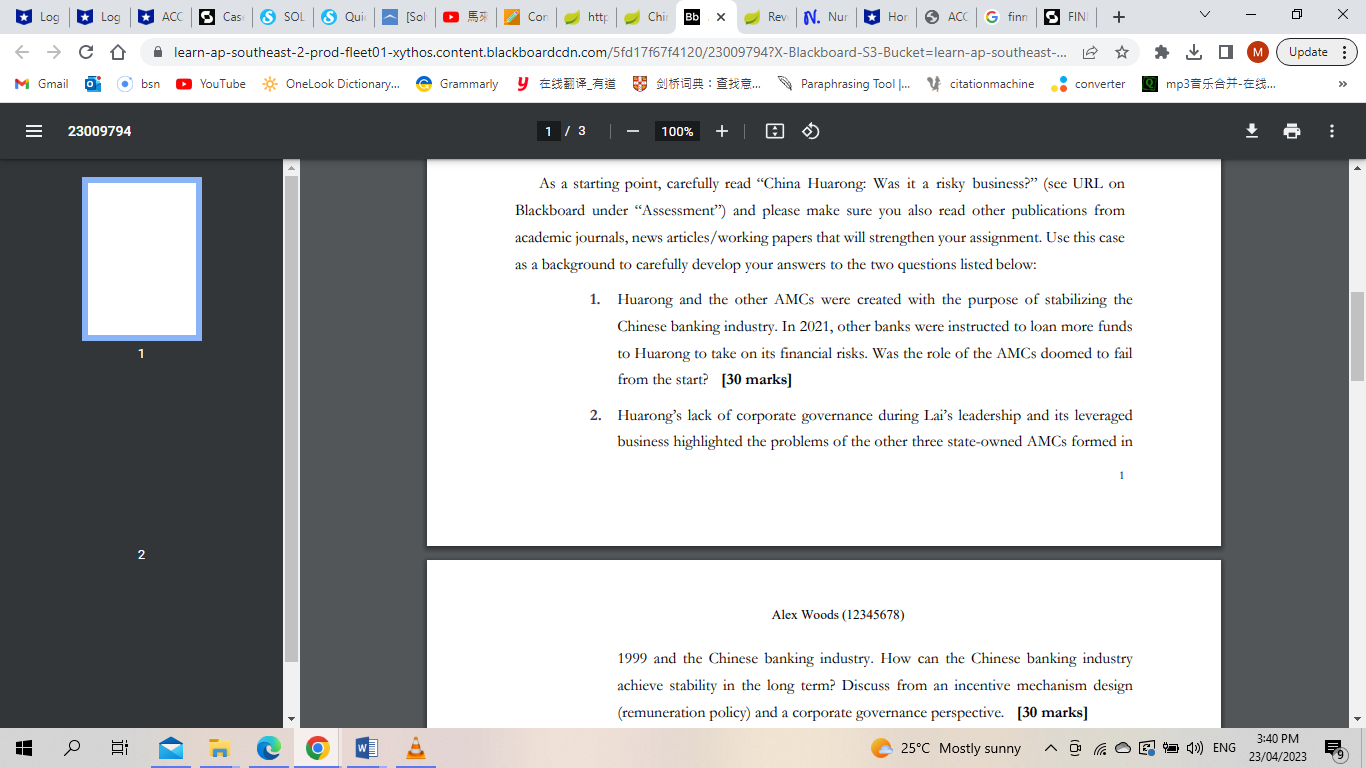
Task: Fit the PDF to page
Action: (x=775, y=131)
